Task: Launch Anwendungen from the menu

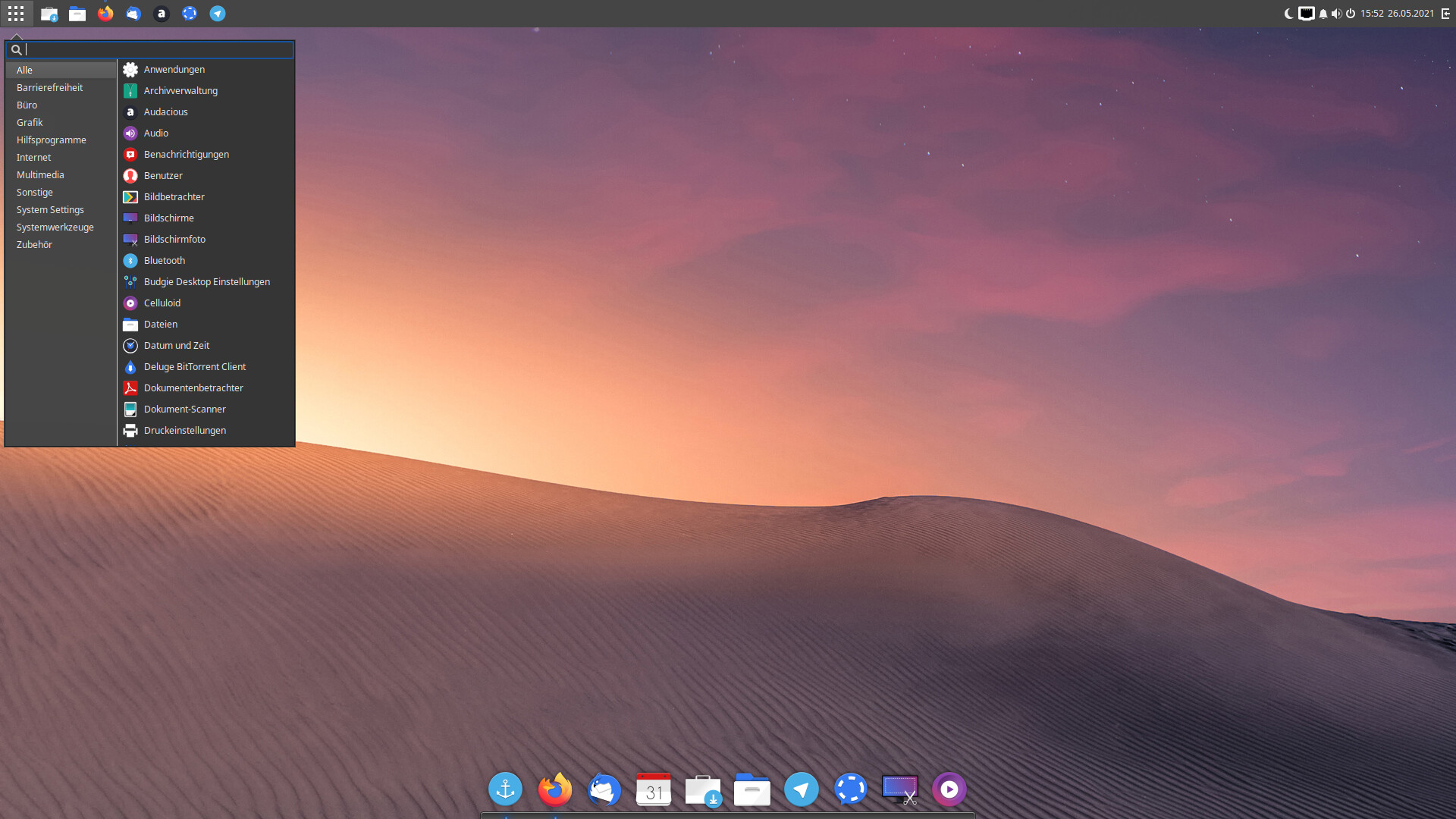Action: (206, 69)
